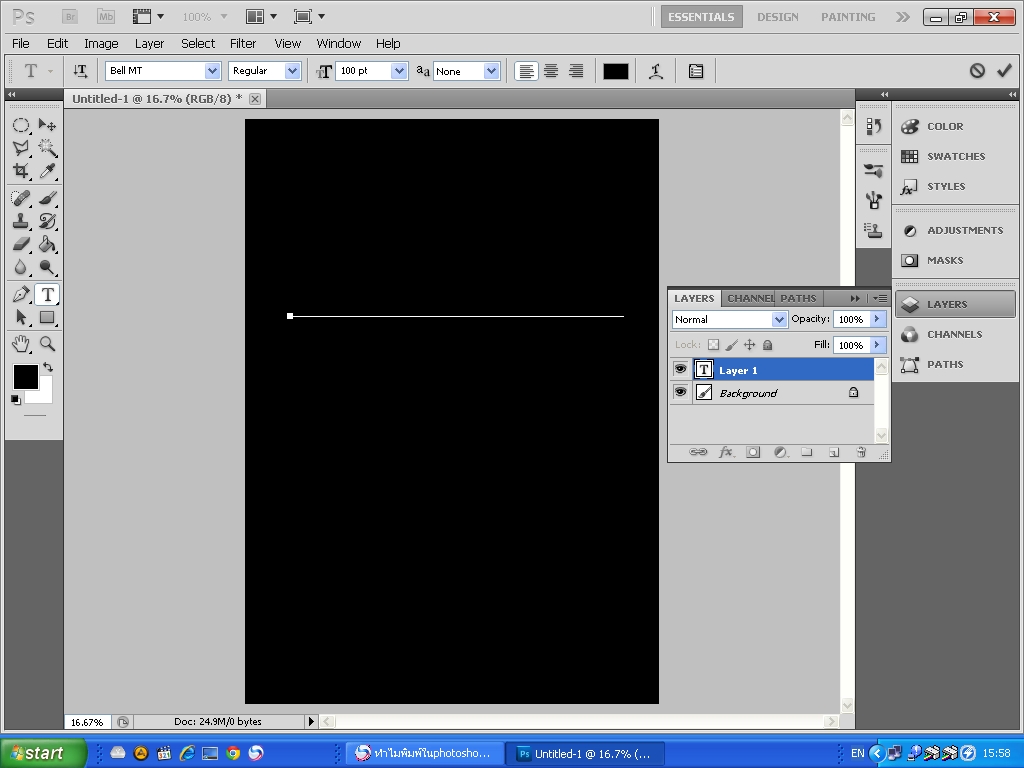Reset default foreground and background colors
The height and width of the screenshot is (768, 1024).
[x=16, y=400]
